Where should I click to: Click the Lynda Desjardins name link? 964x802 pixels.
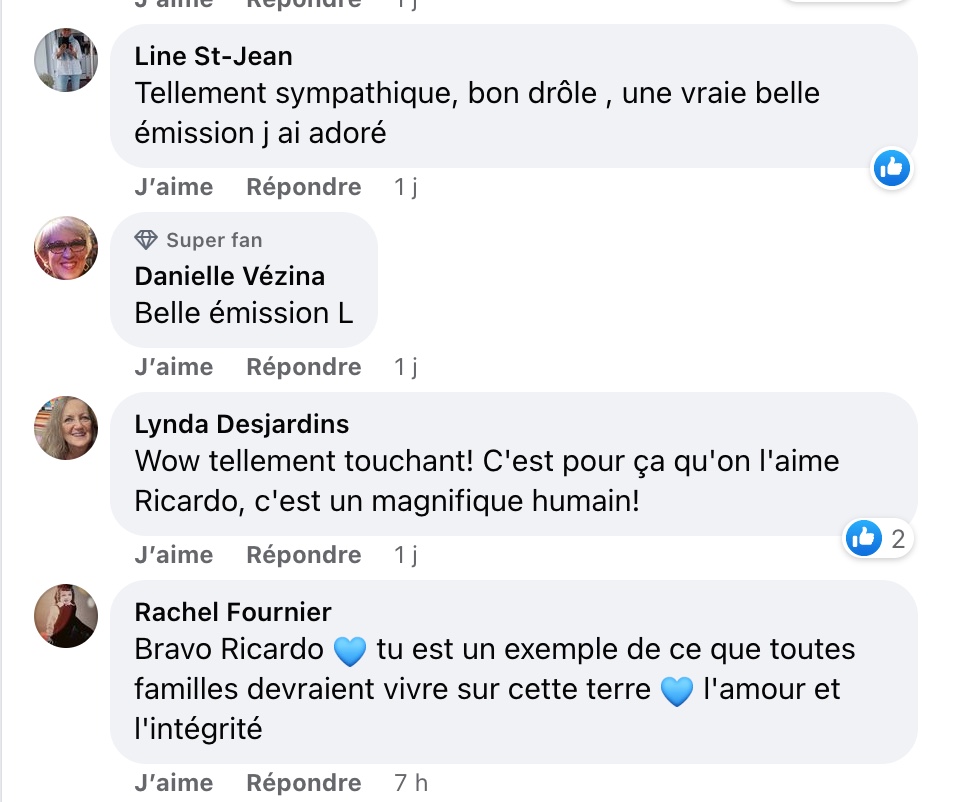(x=242, y=424)
